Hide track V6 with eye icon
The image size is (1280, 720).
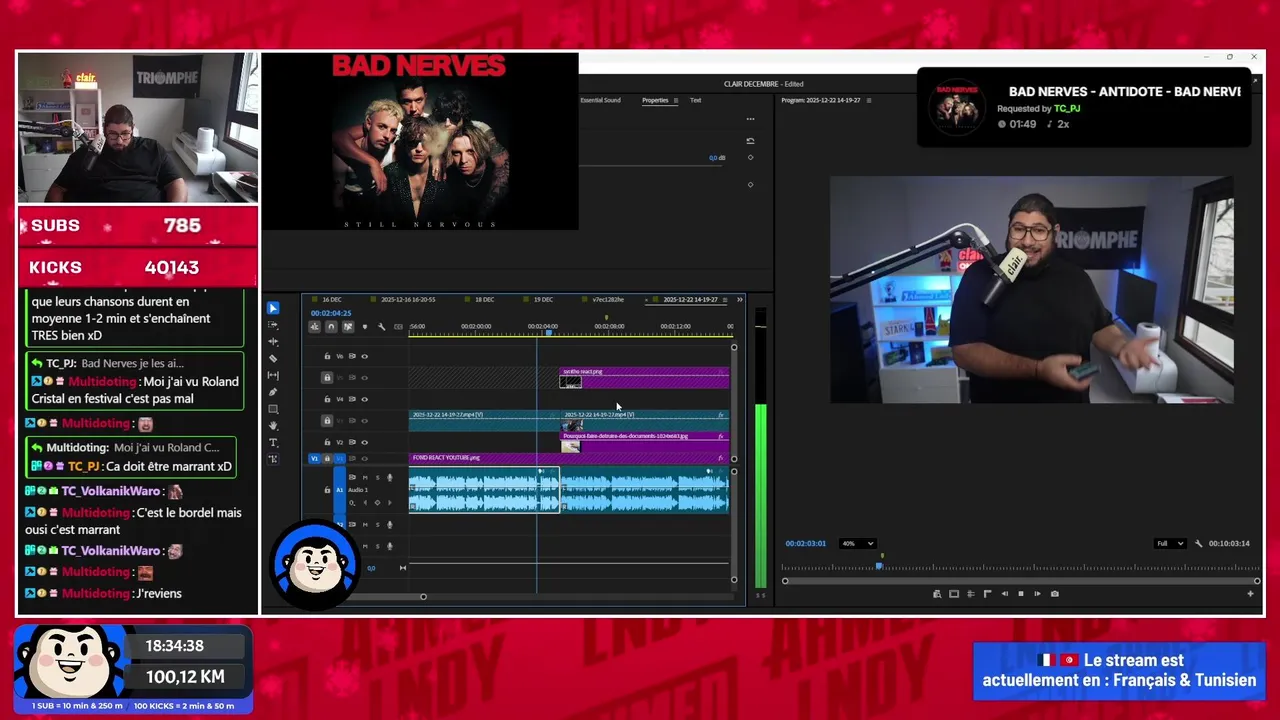point(365,356)
